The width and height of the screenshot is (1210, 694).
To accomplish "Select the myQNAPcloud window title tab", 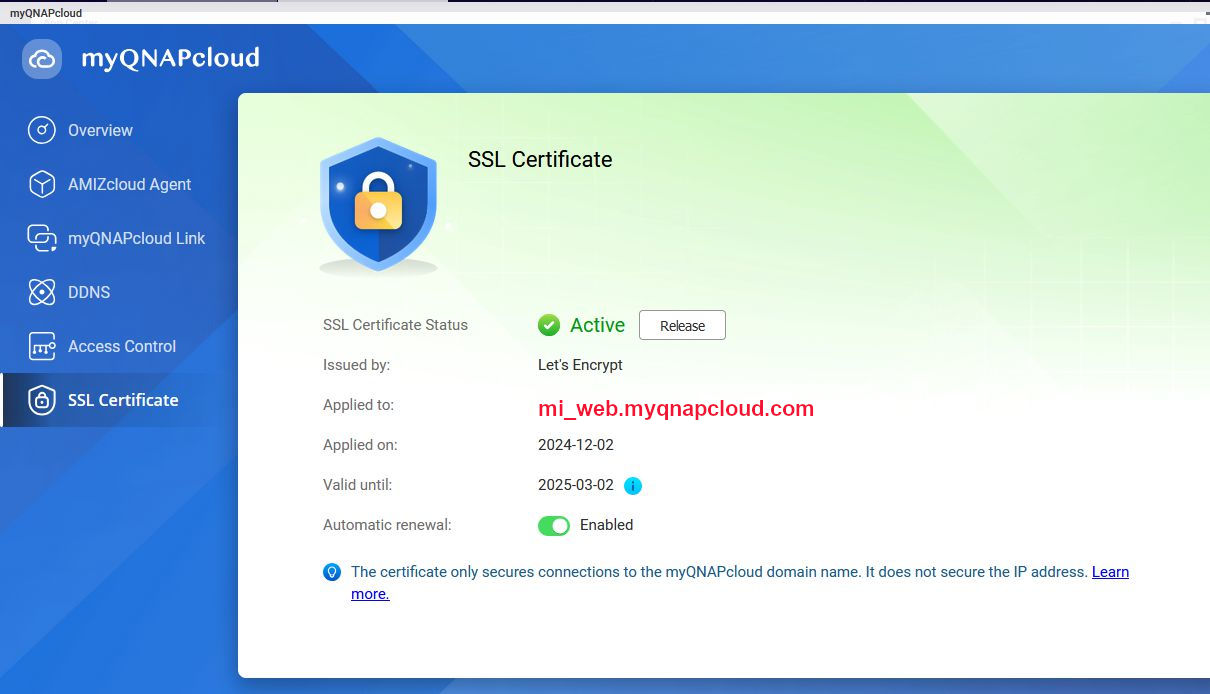I will (x=46, y=13).
